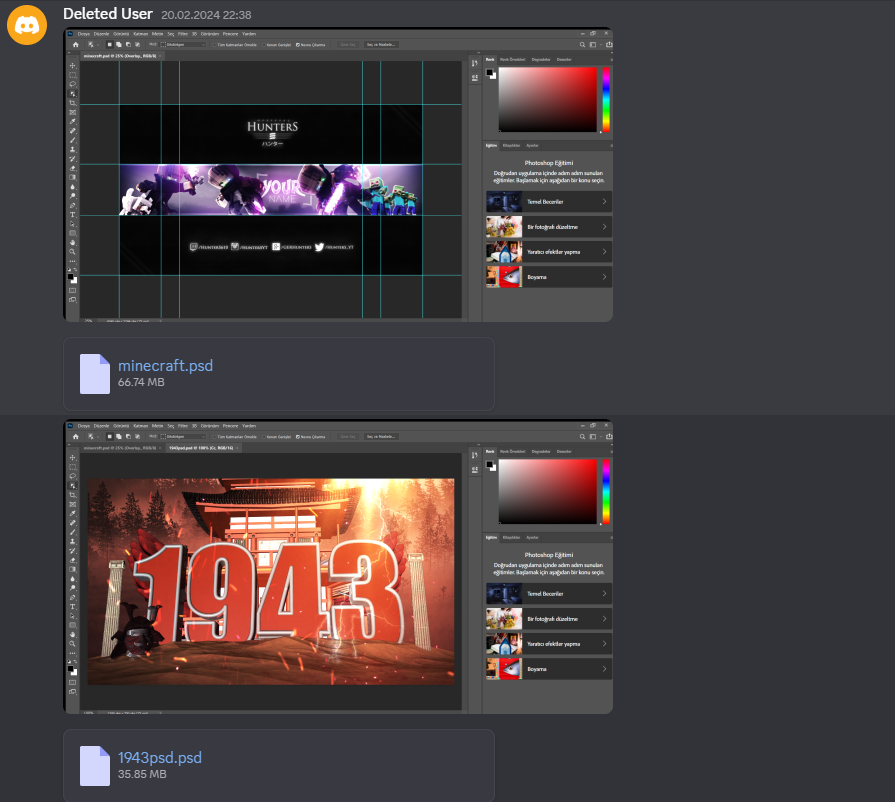Viewport: 895px width, 802px height.
Task: Click Konu Seç button in the 1943 screenshot
Action: 348,437
